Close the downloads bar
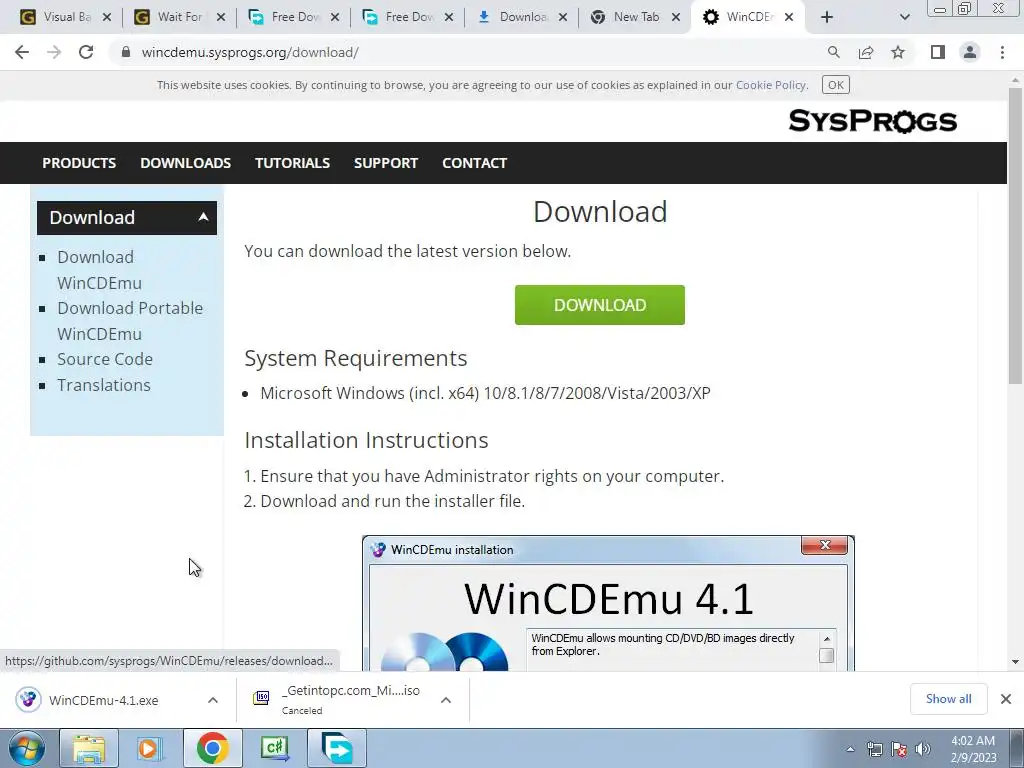Screen dimensions: 1024x768 1006,699
